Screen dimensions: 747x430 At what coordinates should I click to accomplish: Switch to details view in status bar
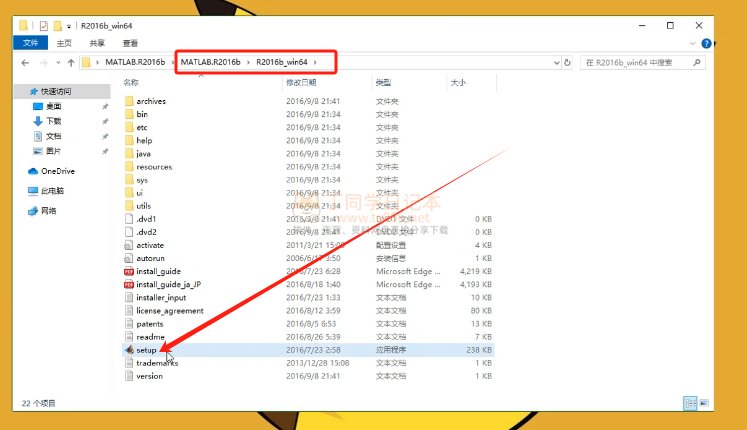click(x=689, y=403)
